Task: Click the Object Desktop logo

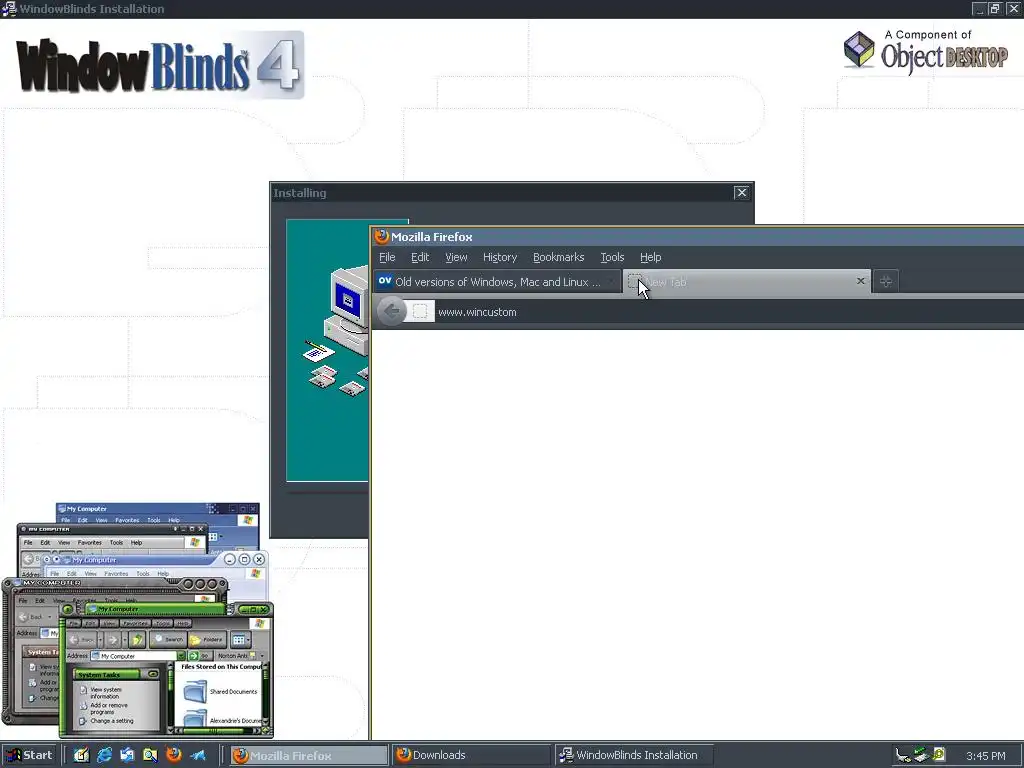Action: (x=926, y=52)
